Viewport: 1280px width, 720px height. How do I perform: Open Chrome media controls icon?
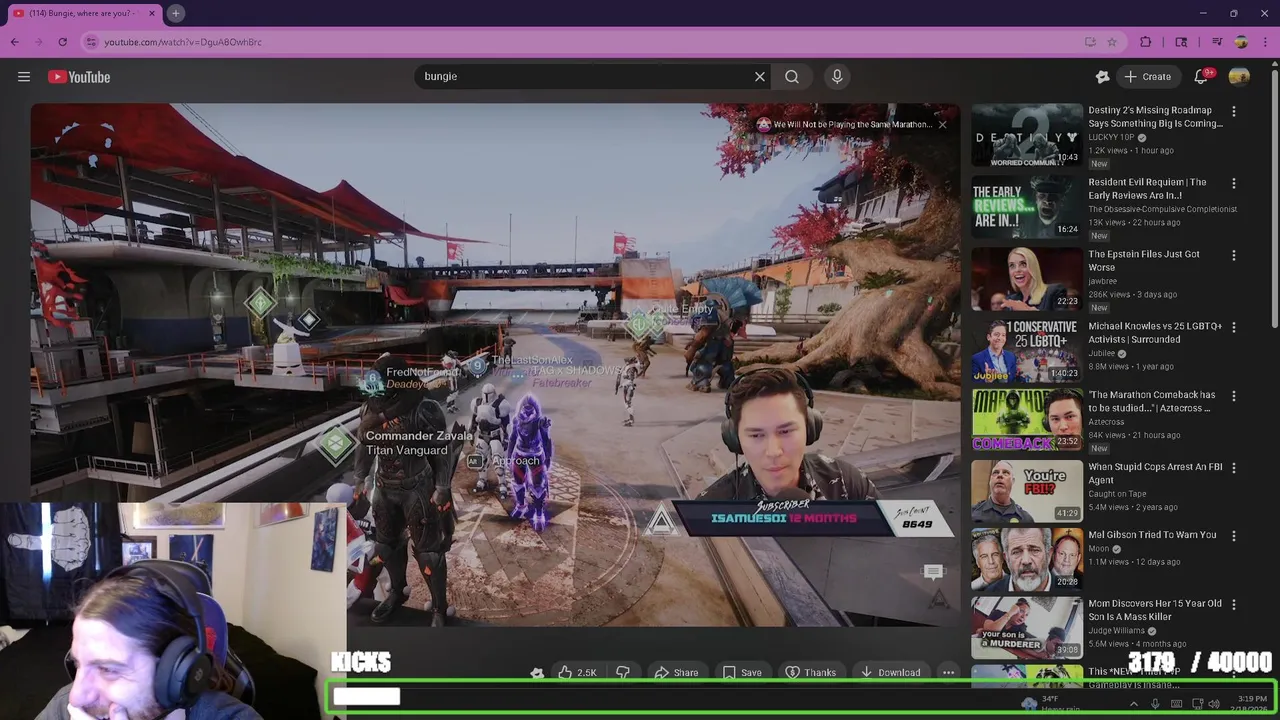point(1217,42)
